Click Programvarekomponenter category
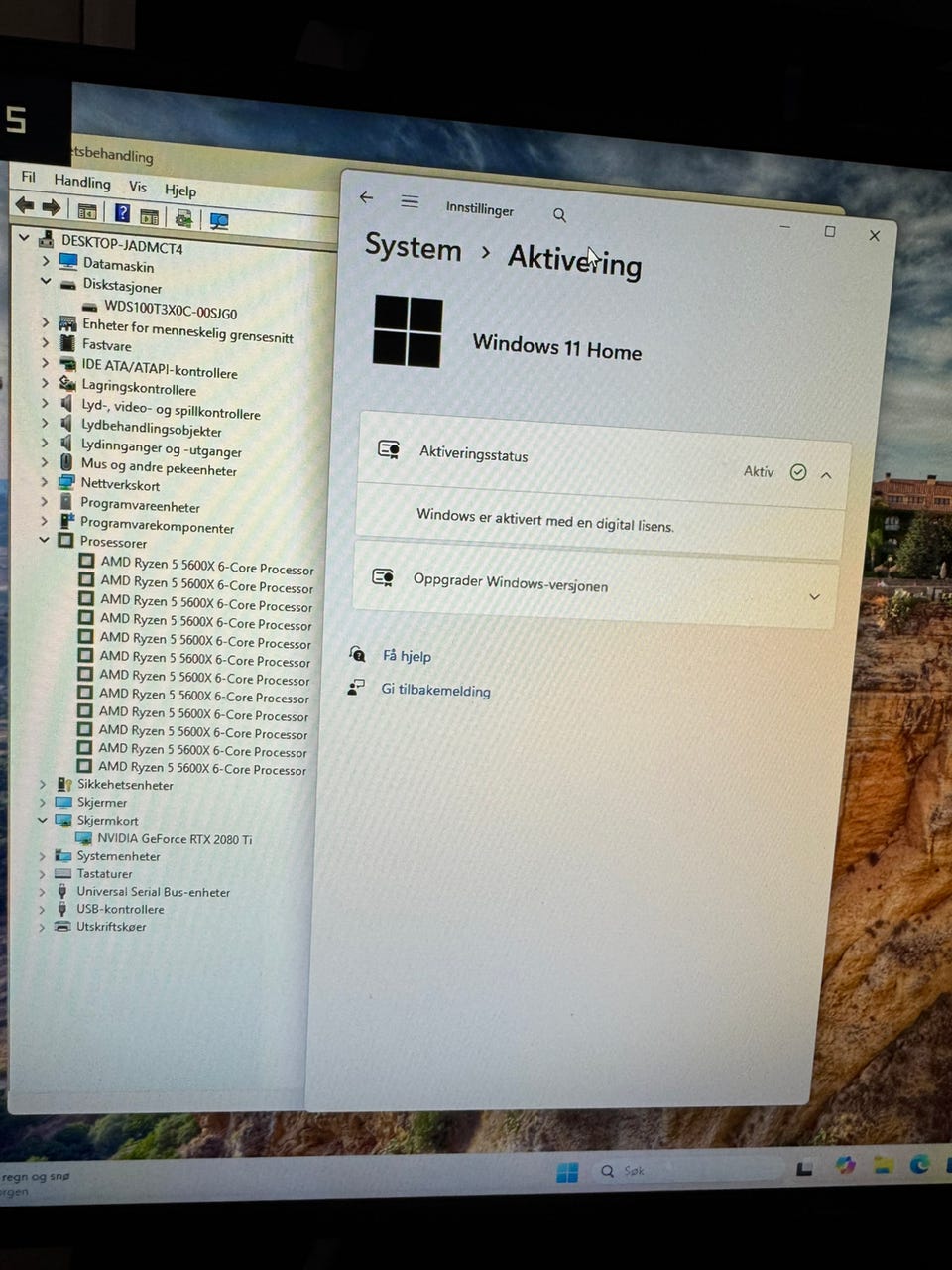 [x=157, y=526]
